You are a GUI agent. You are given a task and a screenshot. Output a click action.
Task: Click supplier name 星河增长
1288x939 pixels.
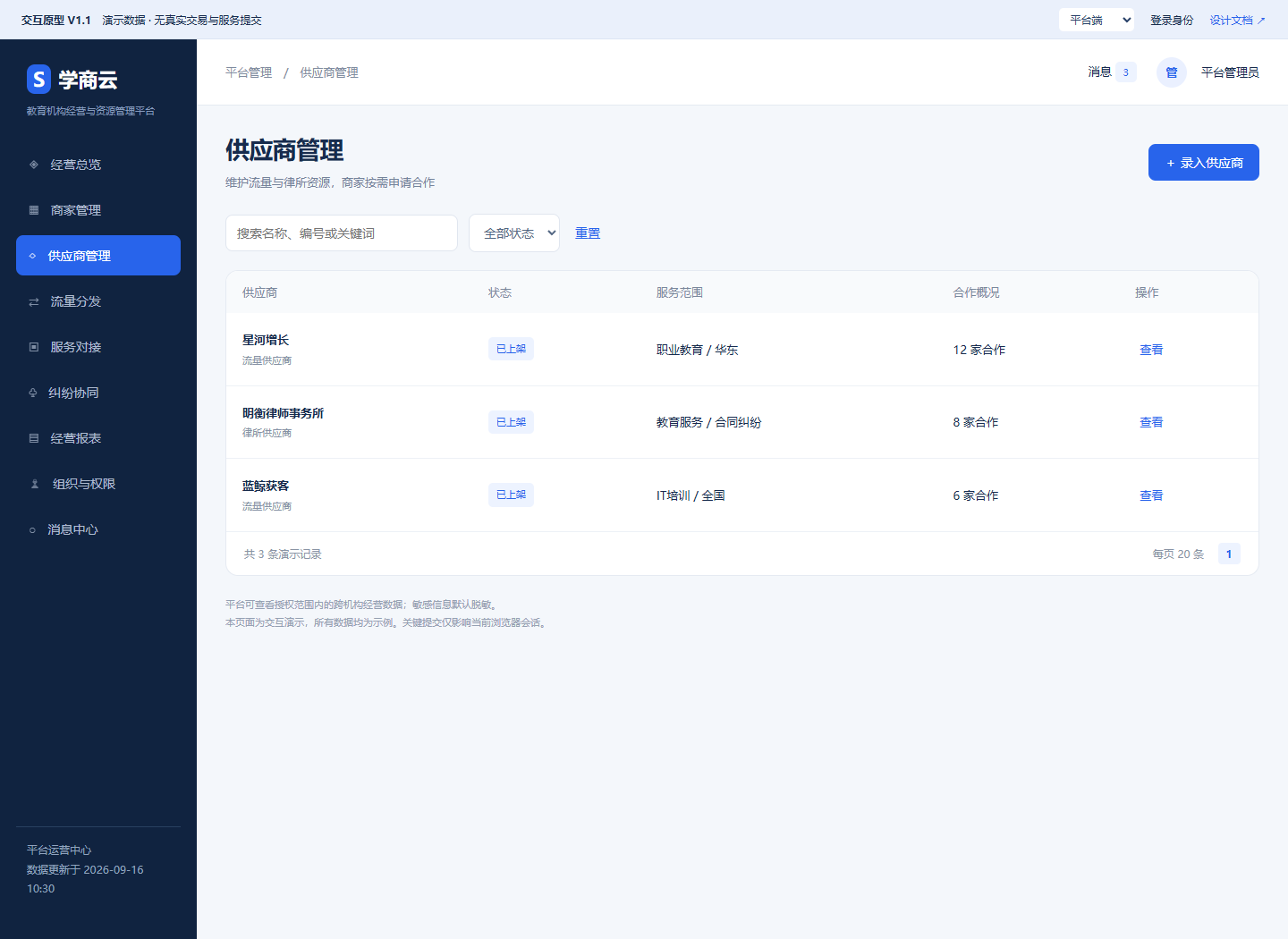click(266, 340)
